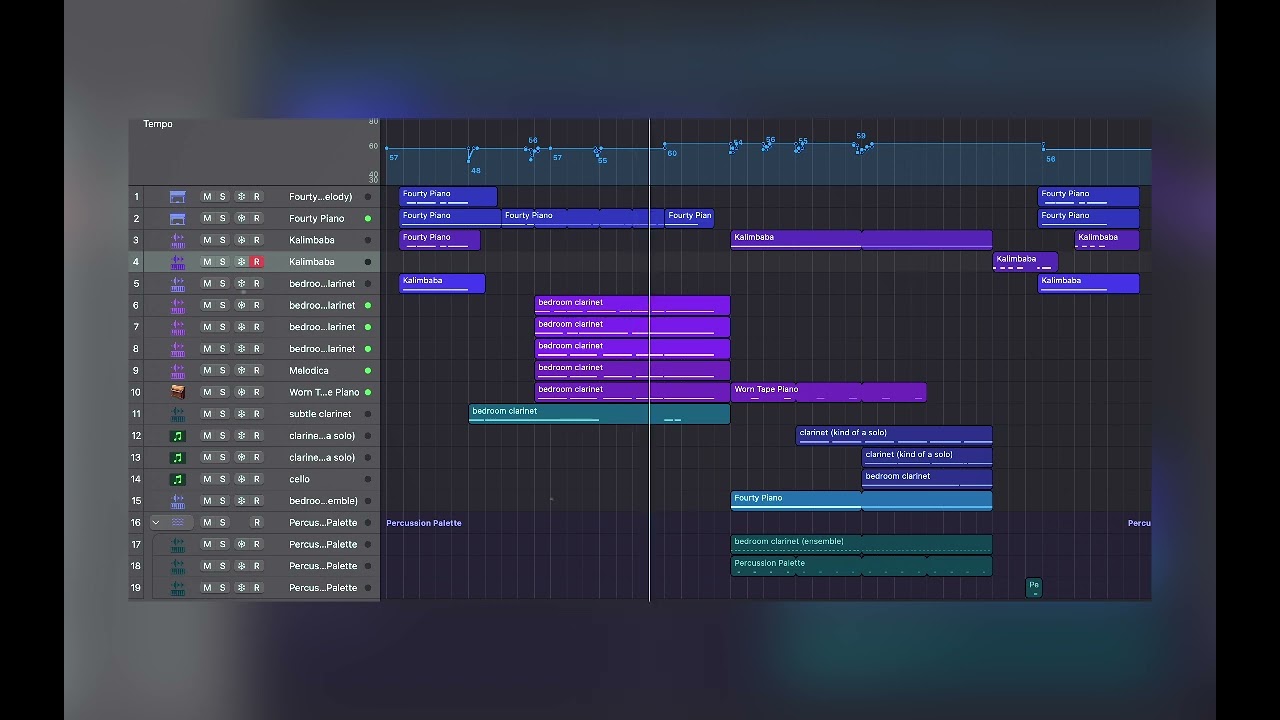The width and height of the screenshot is (1280, 720).
Task: Select the teal bedroom clarinet region on track 11
Action: point(599,414)
